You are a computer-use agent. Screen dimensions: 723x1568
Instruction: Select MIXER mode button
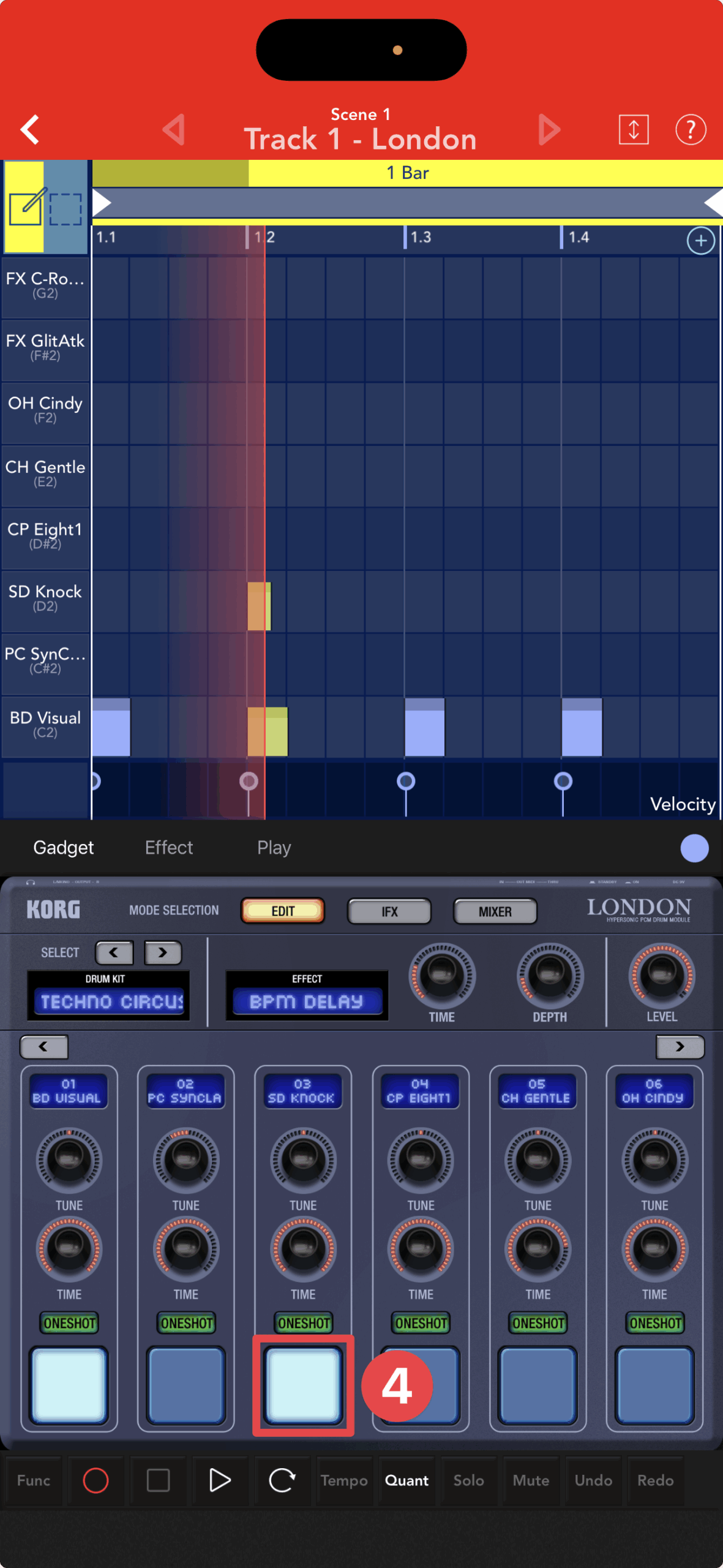[495, 911]
